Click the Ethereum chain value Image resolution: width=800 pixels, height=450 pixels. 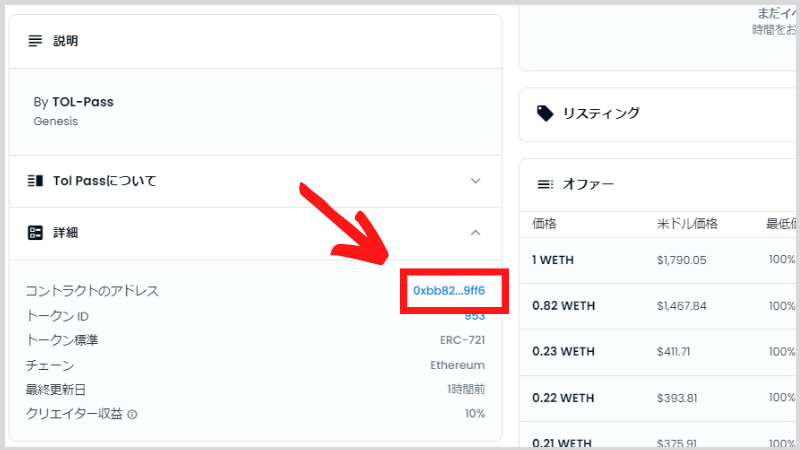coord(458,365)
